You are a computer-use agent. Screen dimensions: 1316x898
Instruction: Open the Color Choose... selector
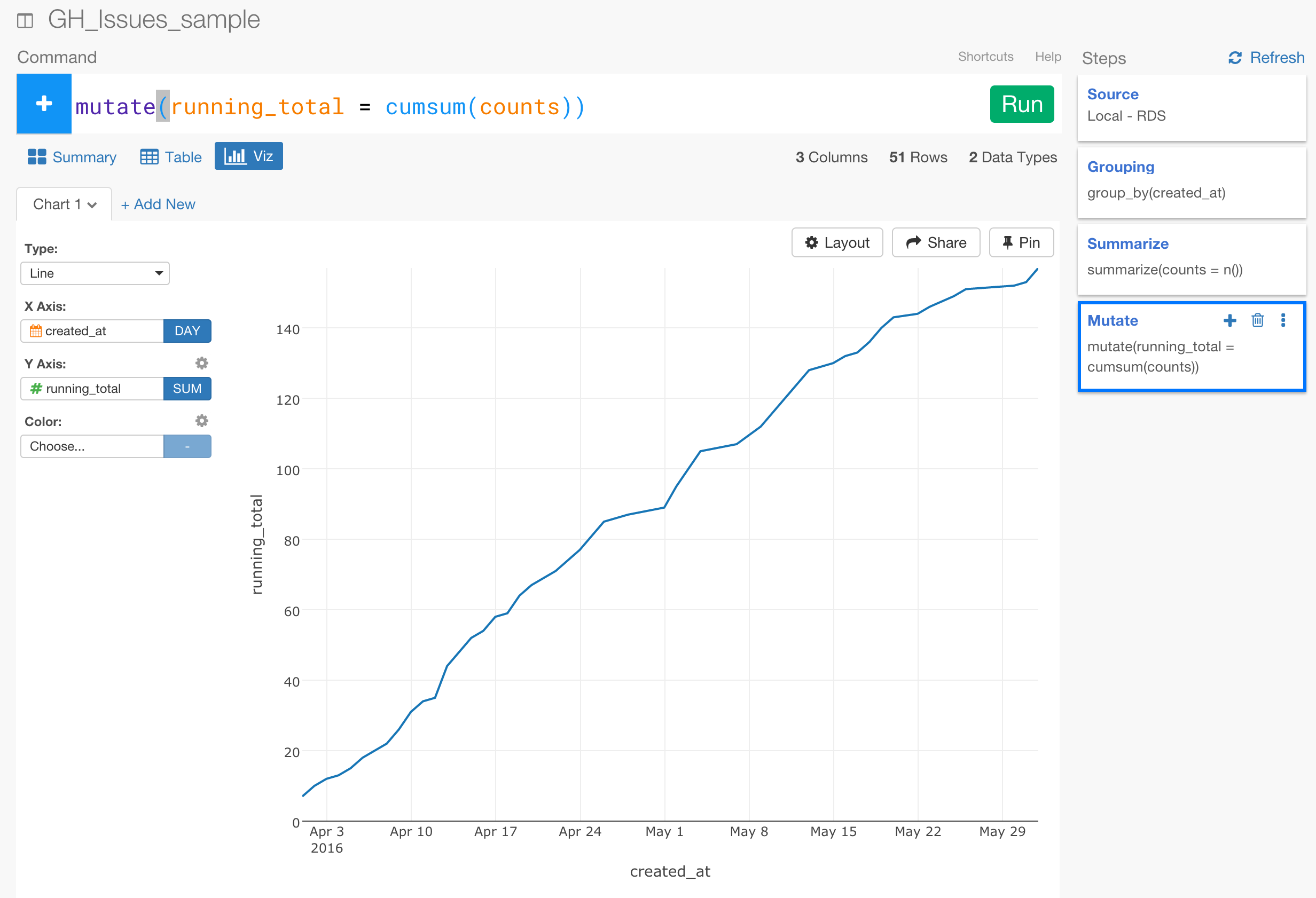tap(92, 446)
